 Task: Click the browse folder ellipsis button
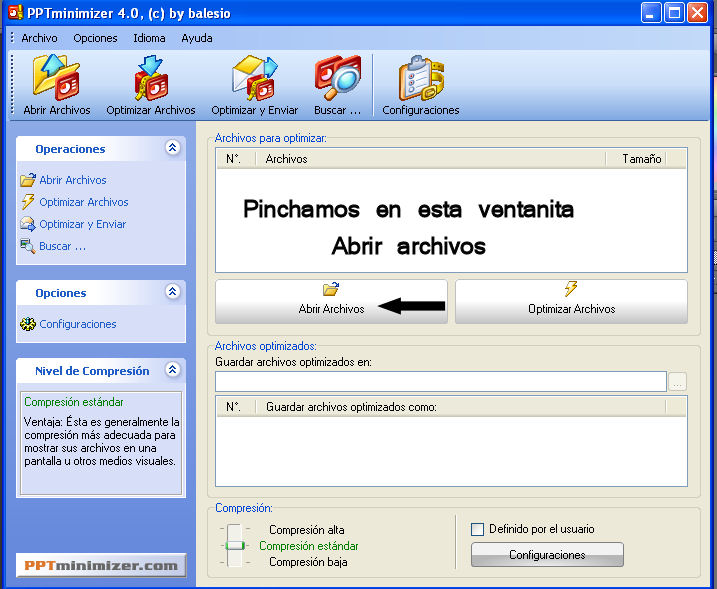coord(677,382)
